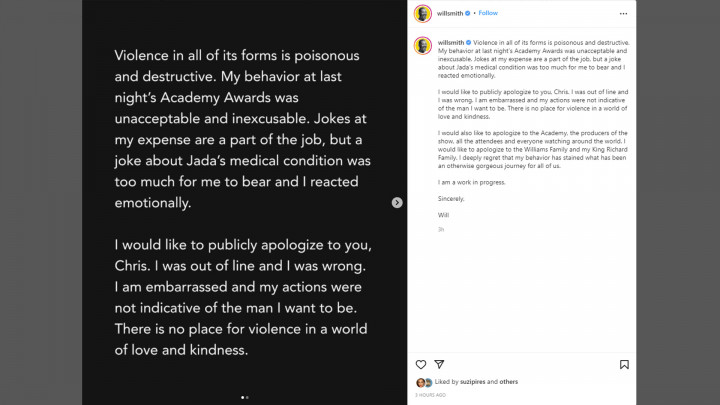The width and height of the screenshot is (720, 405).
Task: Select the second carousel dot indicator
Action: 247,397
